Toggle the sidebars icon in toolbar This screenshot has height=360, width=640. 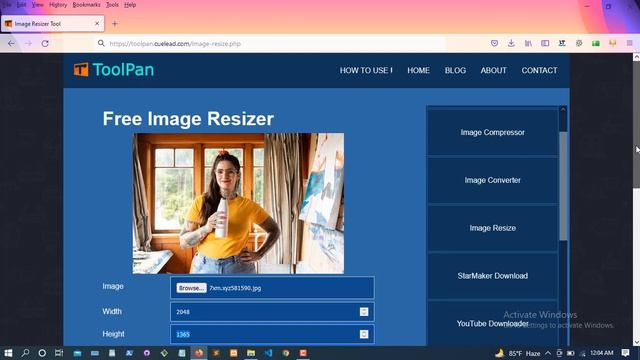click(x=545, y=43)
